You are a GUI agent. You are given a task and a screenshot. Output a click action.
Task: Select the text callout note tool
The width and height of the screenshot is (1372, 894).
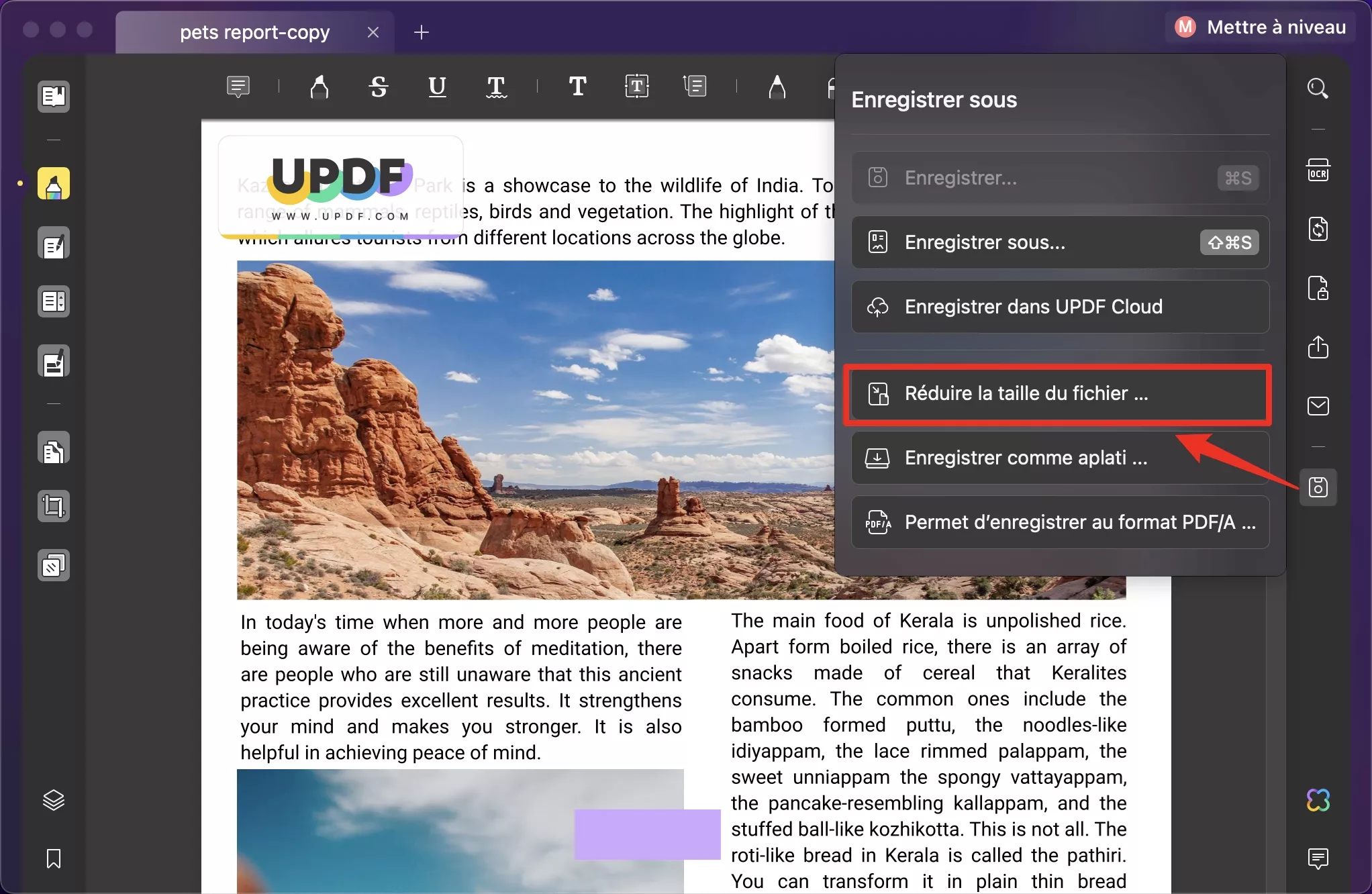tap(695, 86)
